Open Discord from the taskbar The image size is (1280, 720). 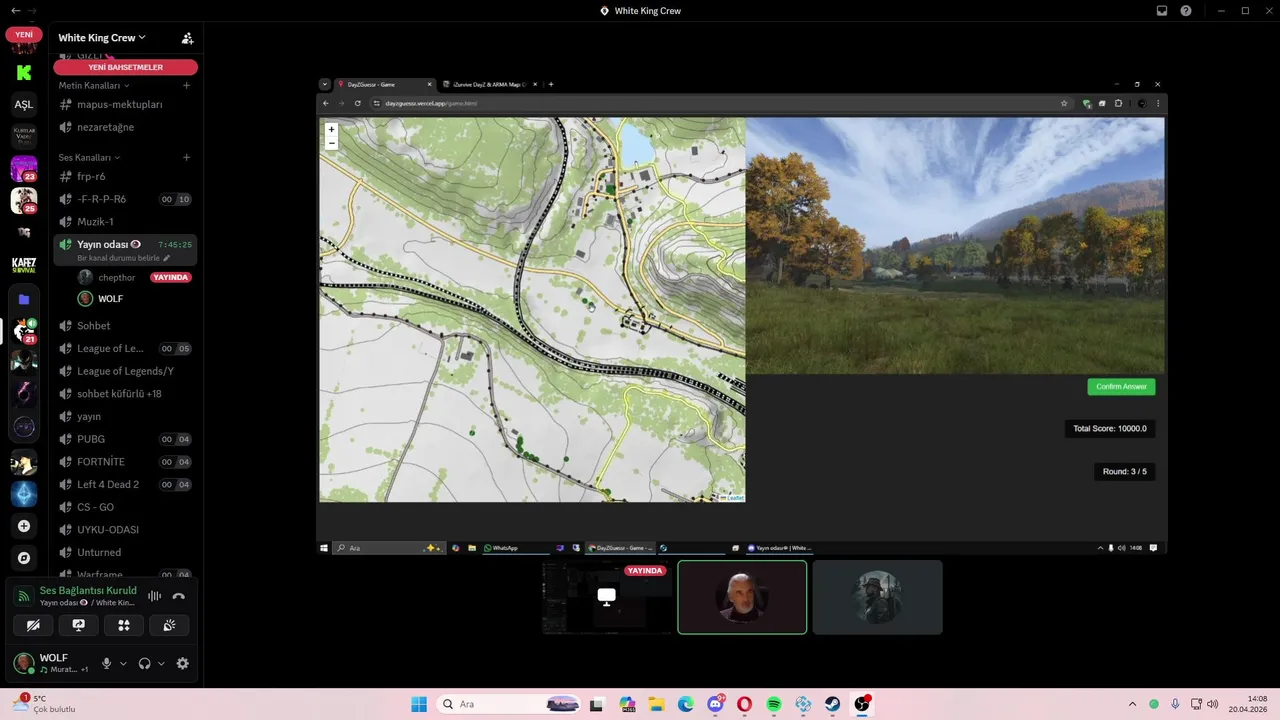coord(716,704)
